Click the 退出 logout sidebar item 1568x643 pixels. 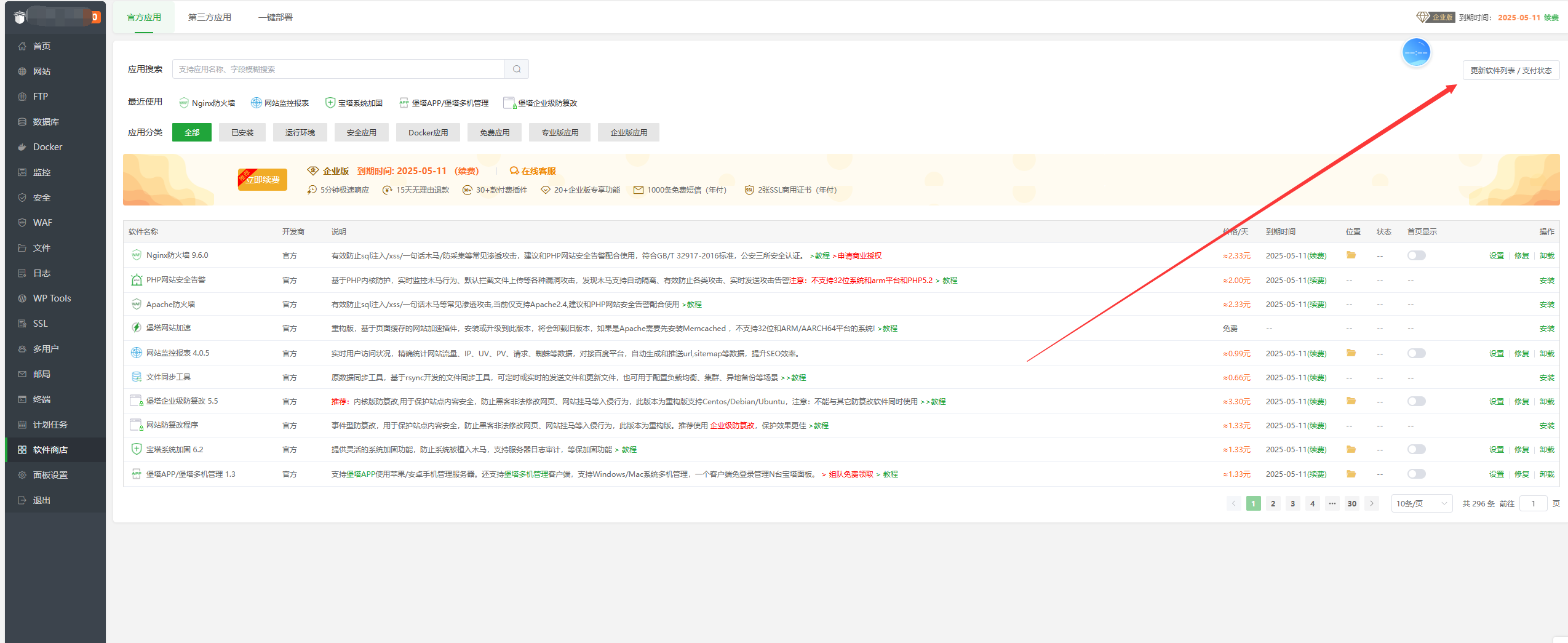pos(55,500)
